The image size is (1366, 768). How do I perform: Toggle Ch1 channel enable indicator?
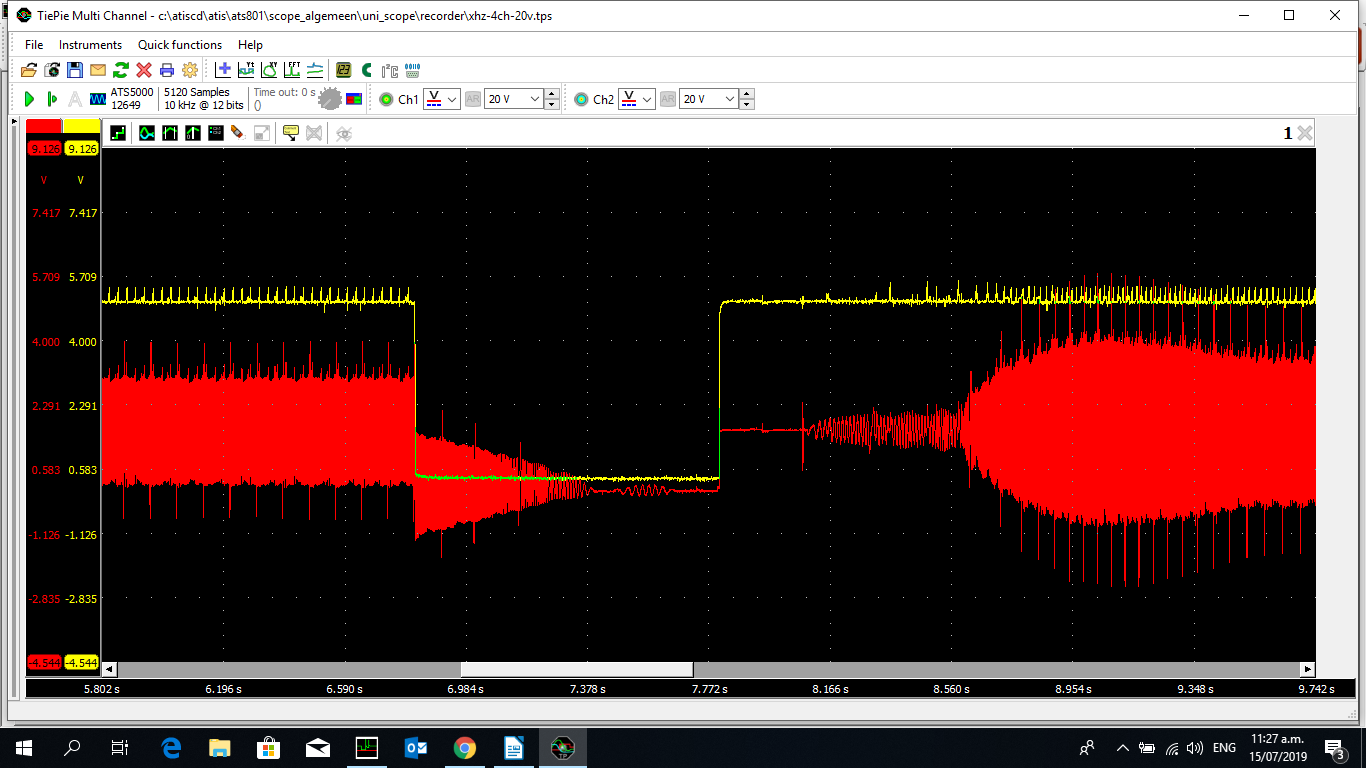point(386,99)
